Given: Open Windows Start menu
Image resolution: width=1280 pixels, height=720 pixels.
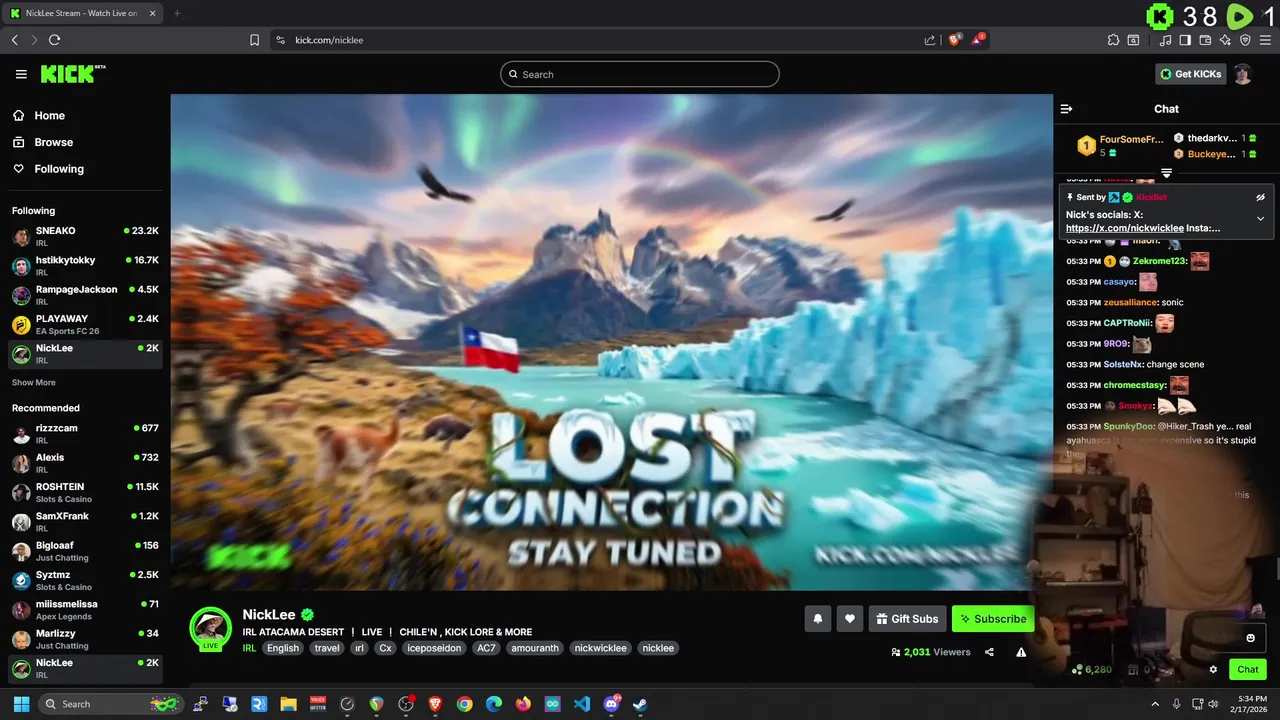Looking at the screenshot, I should point(21,704).
